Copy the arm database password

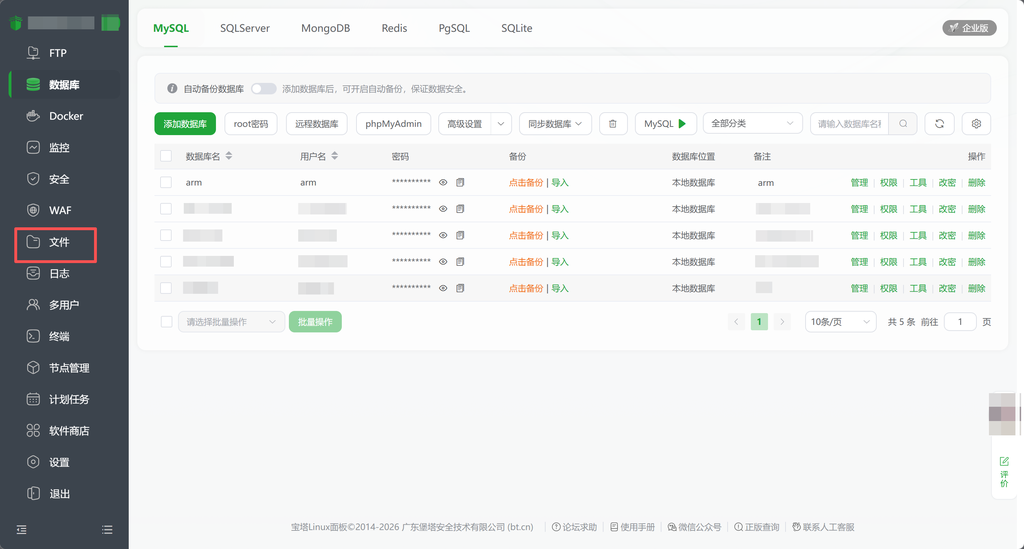[x=460, y=183]
